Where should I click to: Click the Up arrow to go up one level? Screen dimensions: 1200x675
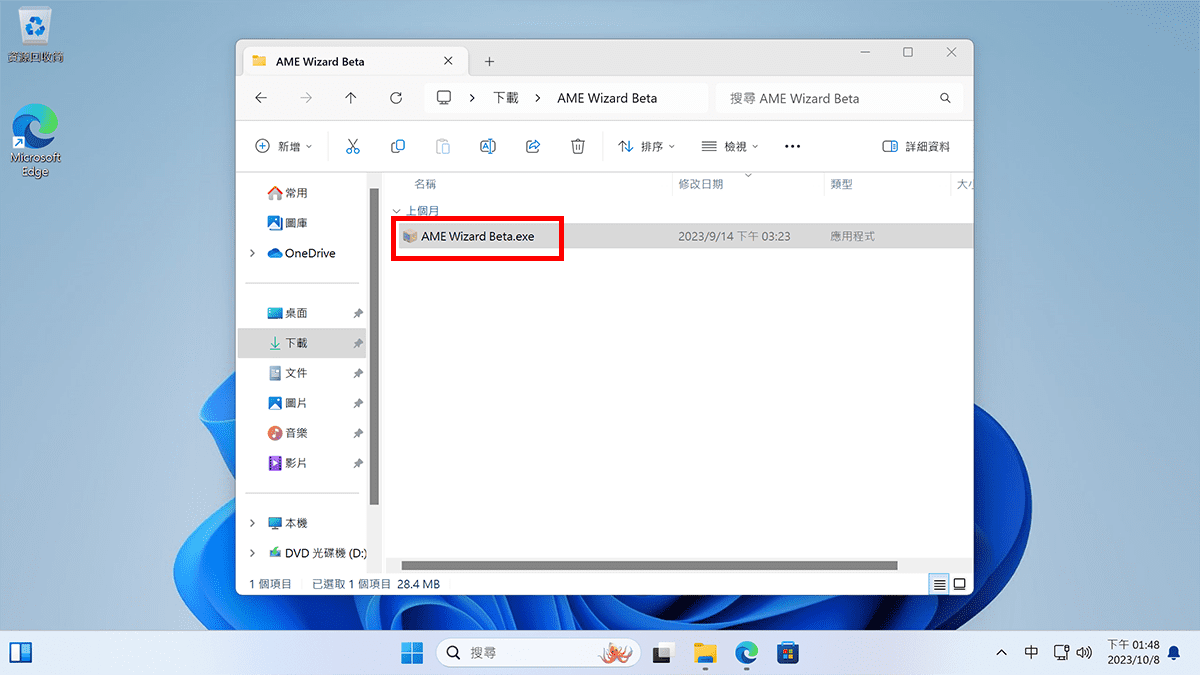coord(350,97)
